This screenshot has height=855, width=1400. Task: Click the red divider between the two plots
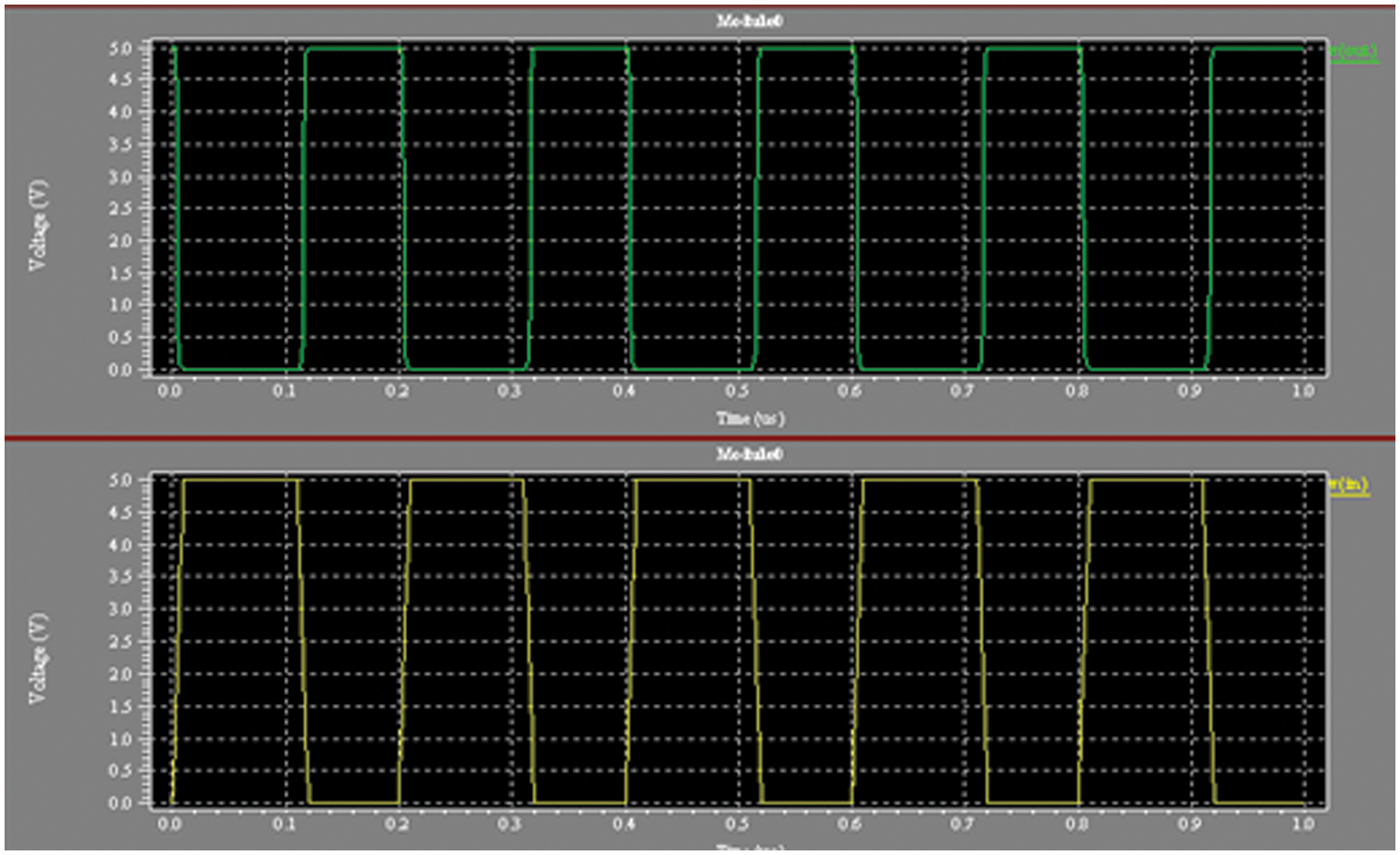700,438
